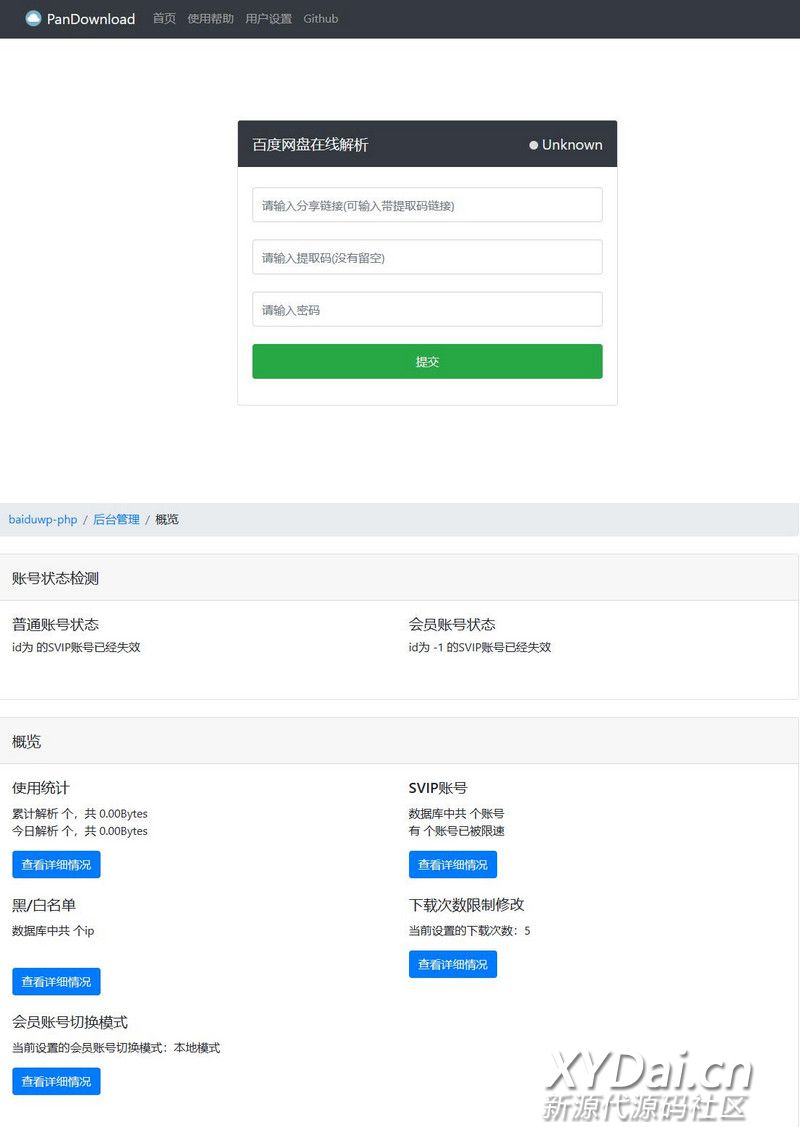The height and width of the screenshot is (1127, 800).
Task: Click the PanDownload brand name text
Action: point(91,19)
